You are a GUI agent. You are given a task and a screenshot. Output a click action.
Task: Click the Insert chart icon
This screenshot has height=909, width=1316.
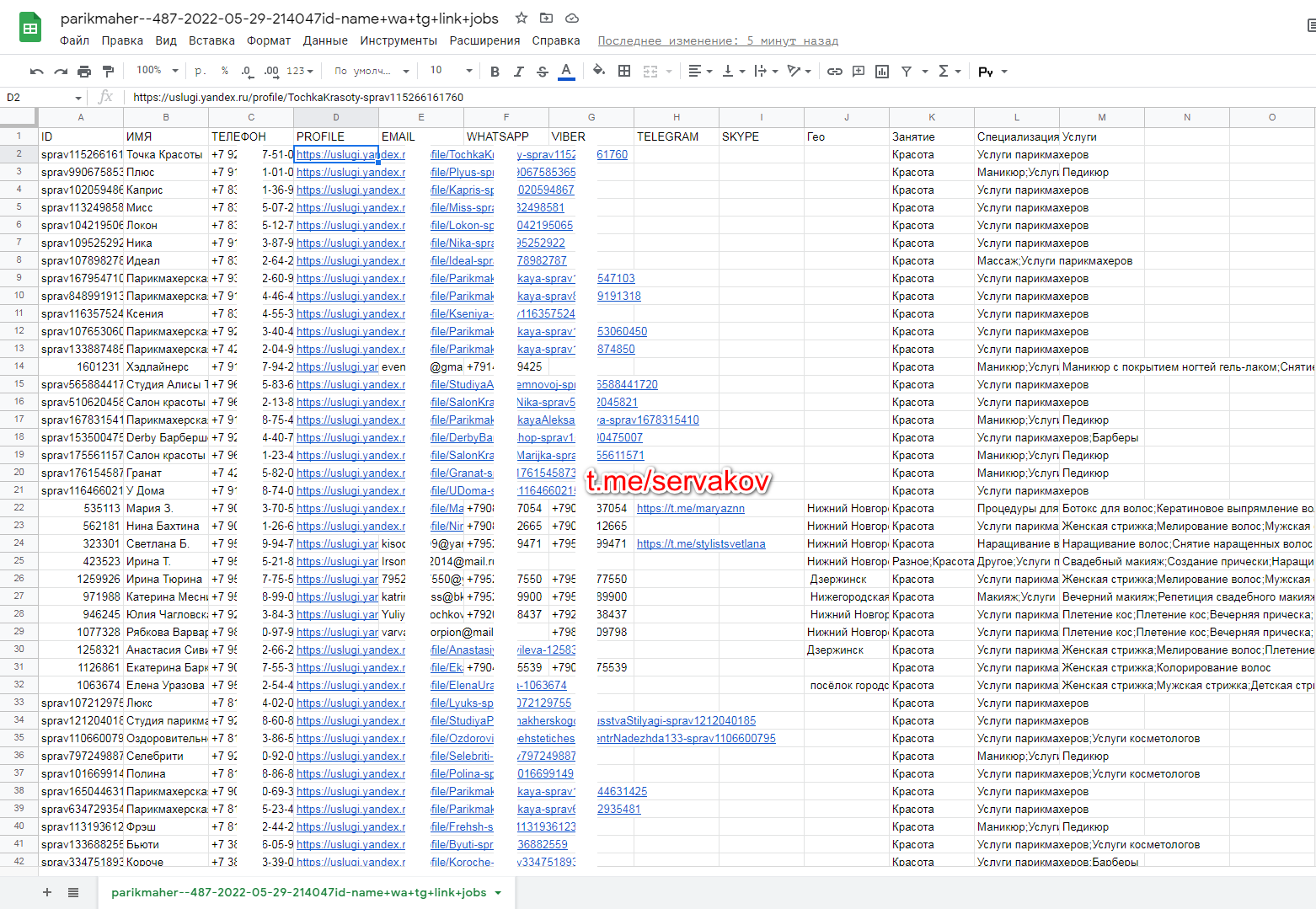(882, 72)
